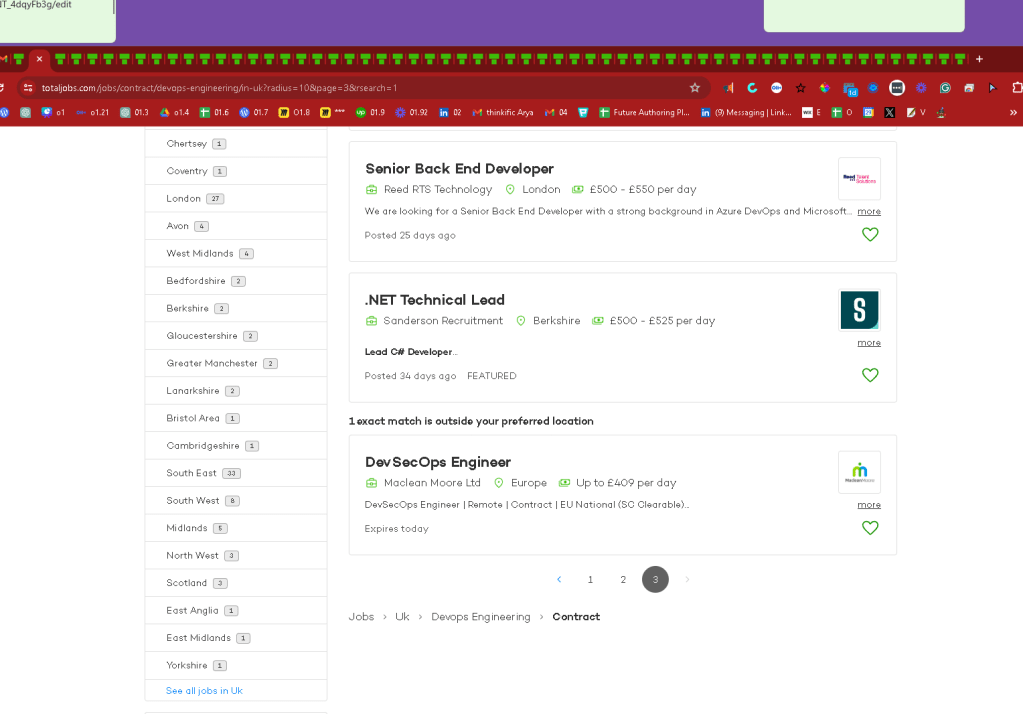This screenshot has height=714, width=1023.
Task: Expand 'more' on .NET Technical Lead card
Action: pos(868,343)
